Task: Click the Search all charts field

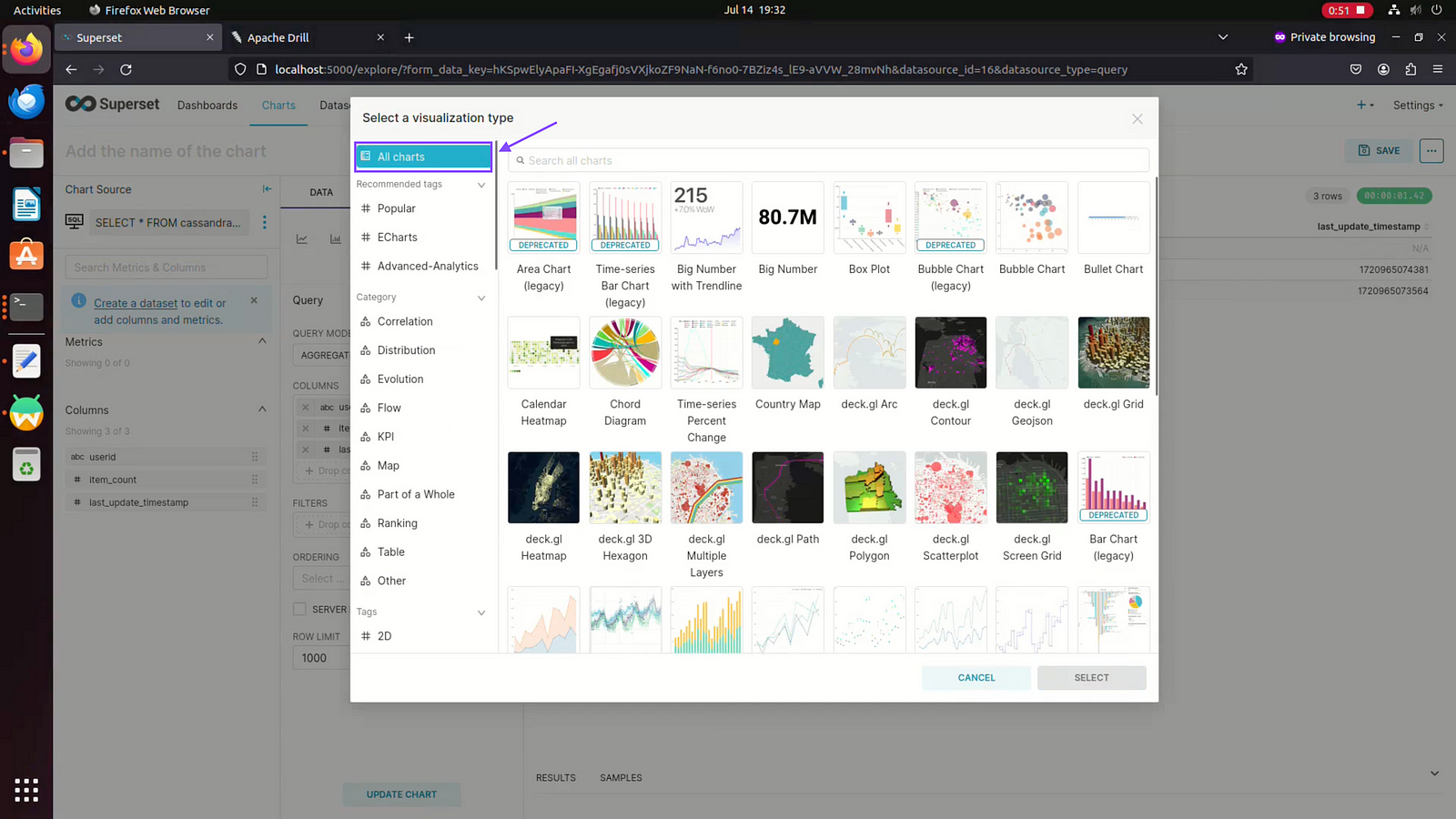Action: point(828,160)
